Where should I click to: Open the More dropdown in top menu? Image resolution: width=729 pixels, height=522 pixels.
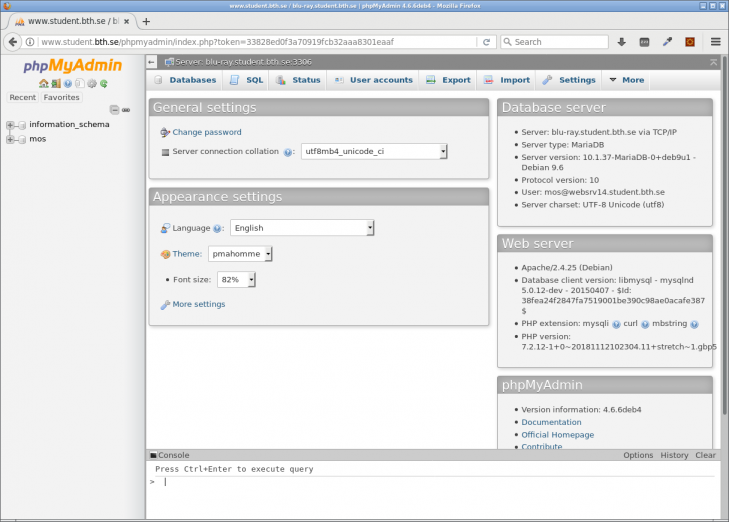[627, 80]
